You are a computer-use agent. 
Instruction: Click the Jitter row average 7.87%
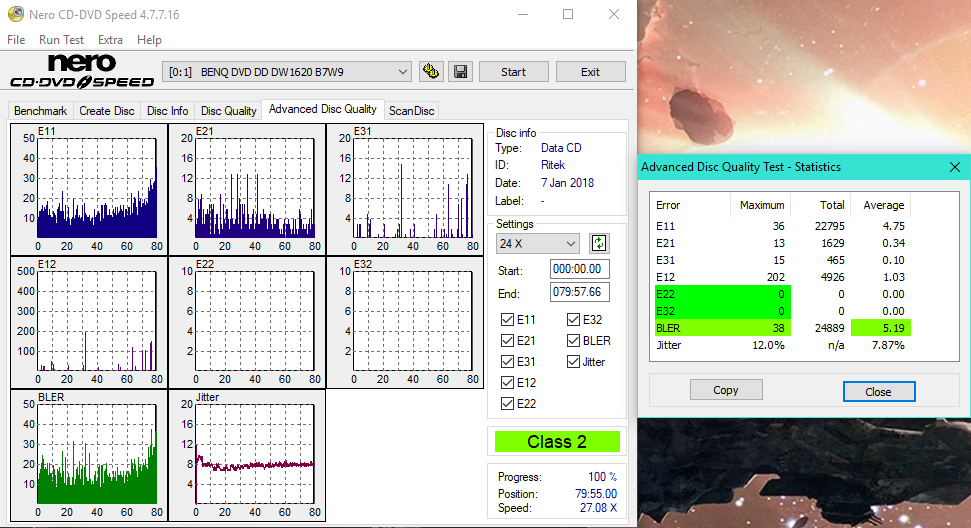coord(888,345)
